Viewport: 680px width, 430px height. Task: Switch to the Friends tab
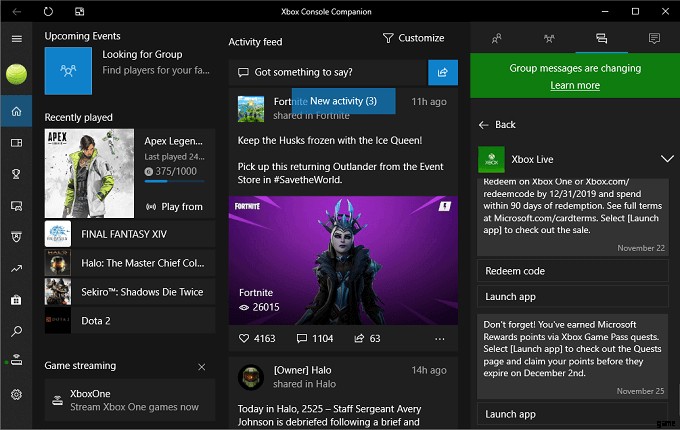(497, 38)
